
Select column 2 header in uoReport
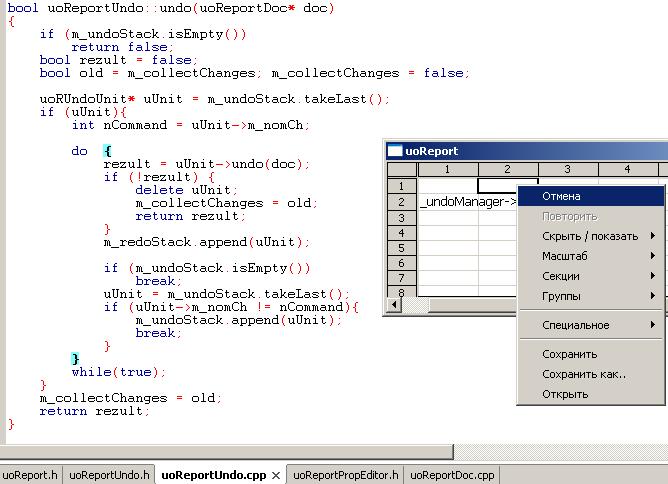507,169
